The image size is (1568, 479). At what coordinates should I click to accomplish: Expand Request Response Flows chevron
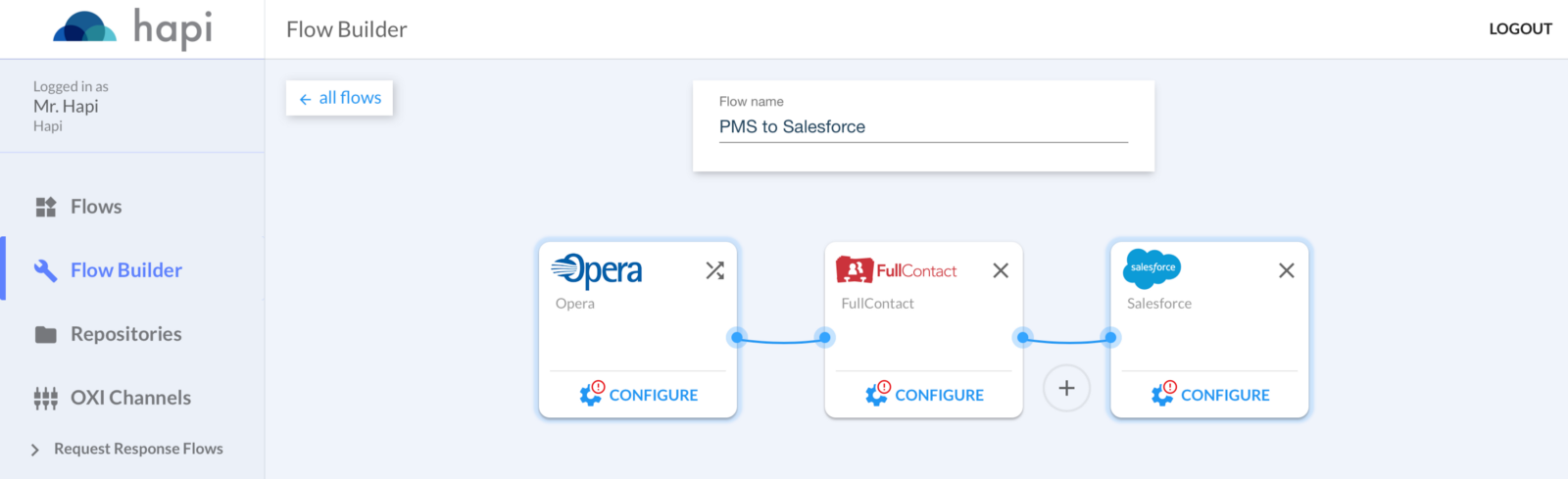(35, 450)
